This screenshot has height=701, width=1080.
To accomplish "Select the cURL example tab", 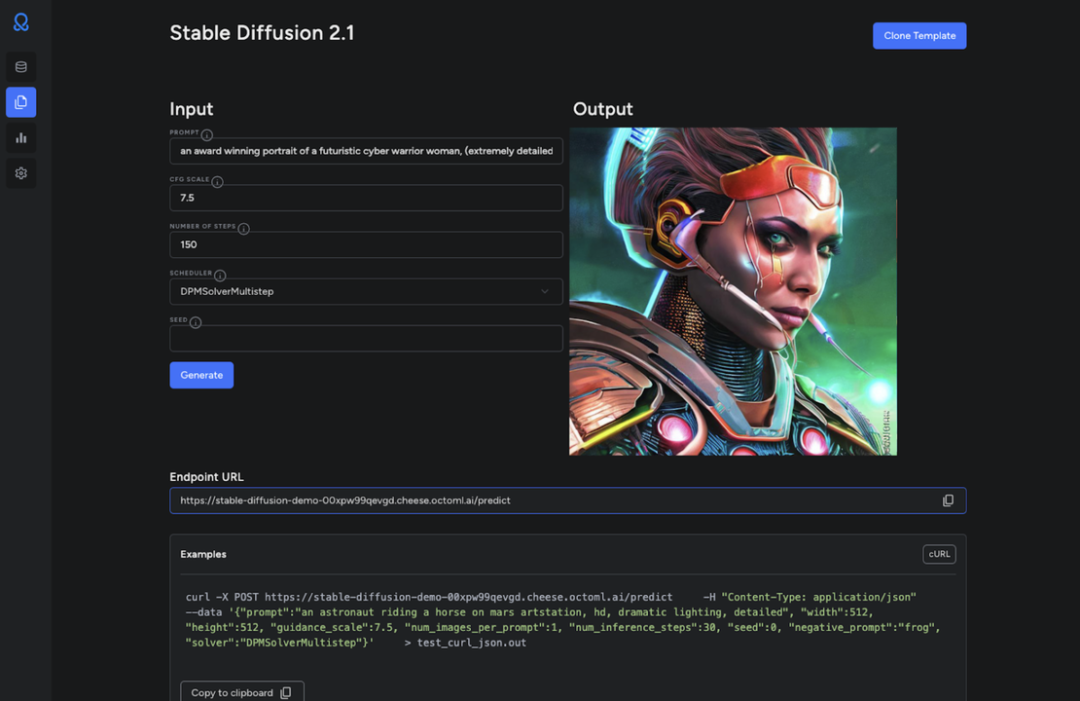I will coord(939,554).
